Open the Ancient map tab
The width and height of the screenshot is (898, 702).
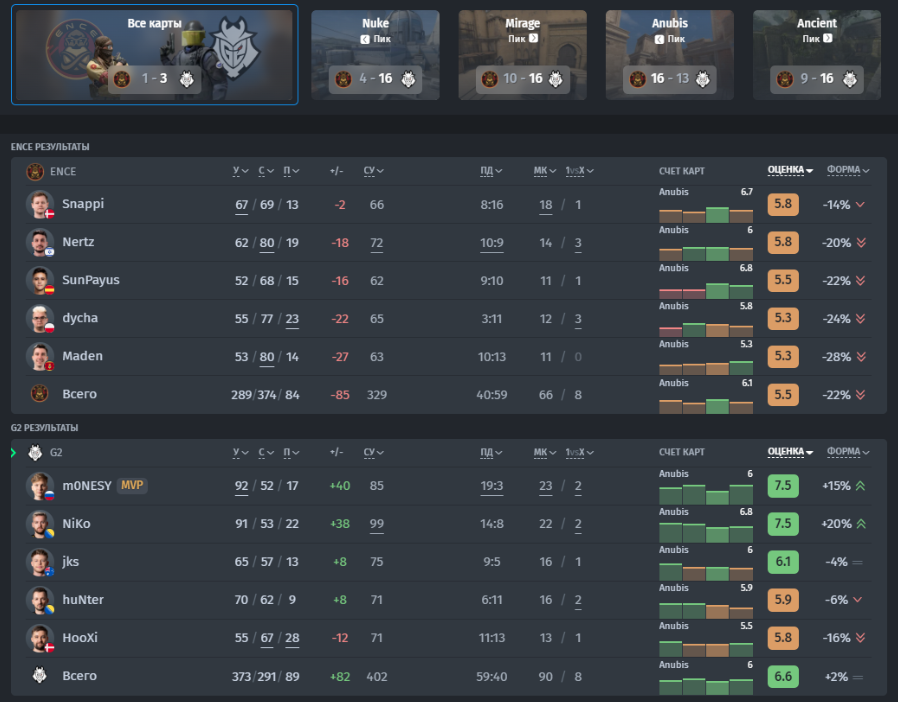tap(817, 55)
